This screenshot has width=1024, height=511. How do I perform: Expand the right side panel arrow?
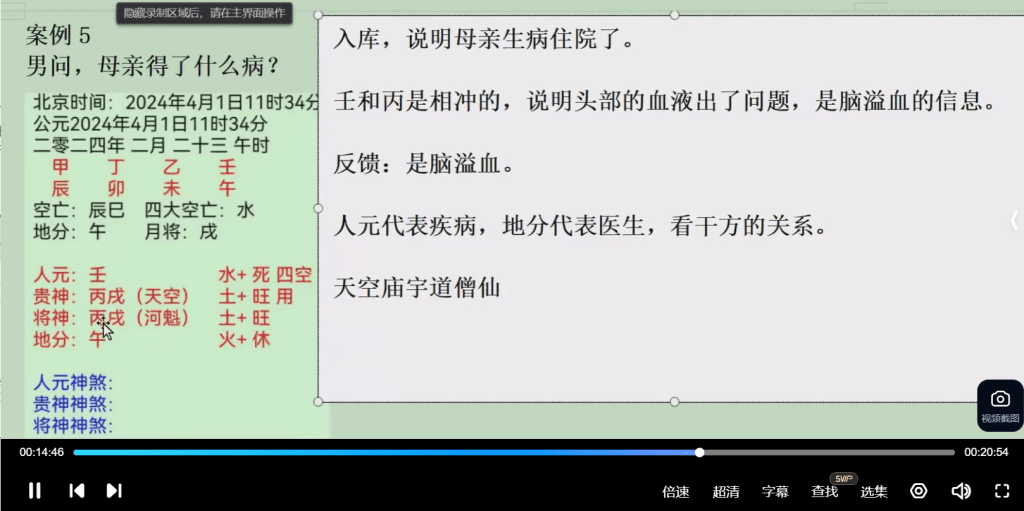tap(1015, 221)
